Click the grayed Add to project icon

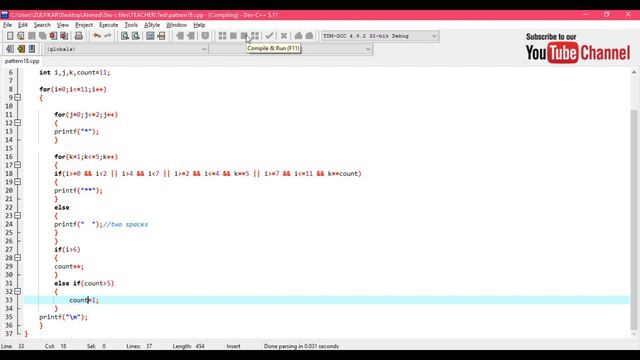(180, 36)
